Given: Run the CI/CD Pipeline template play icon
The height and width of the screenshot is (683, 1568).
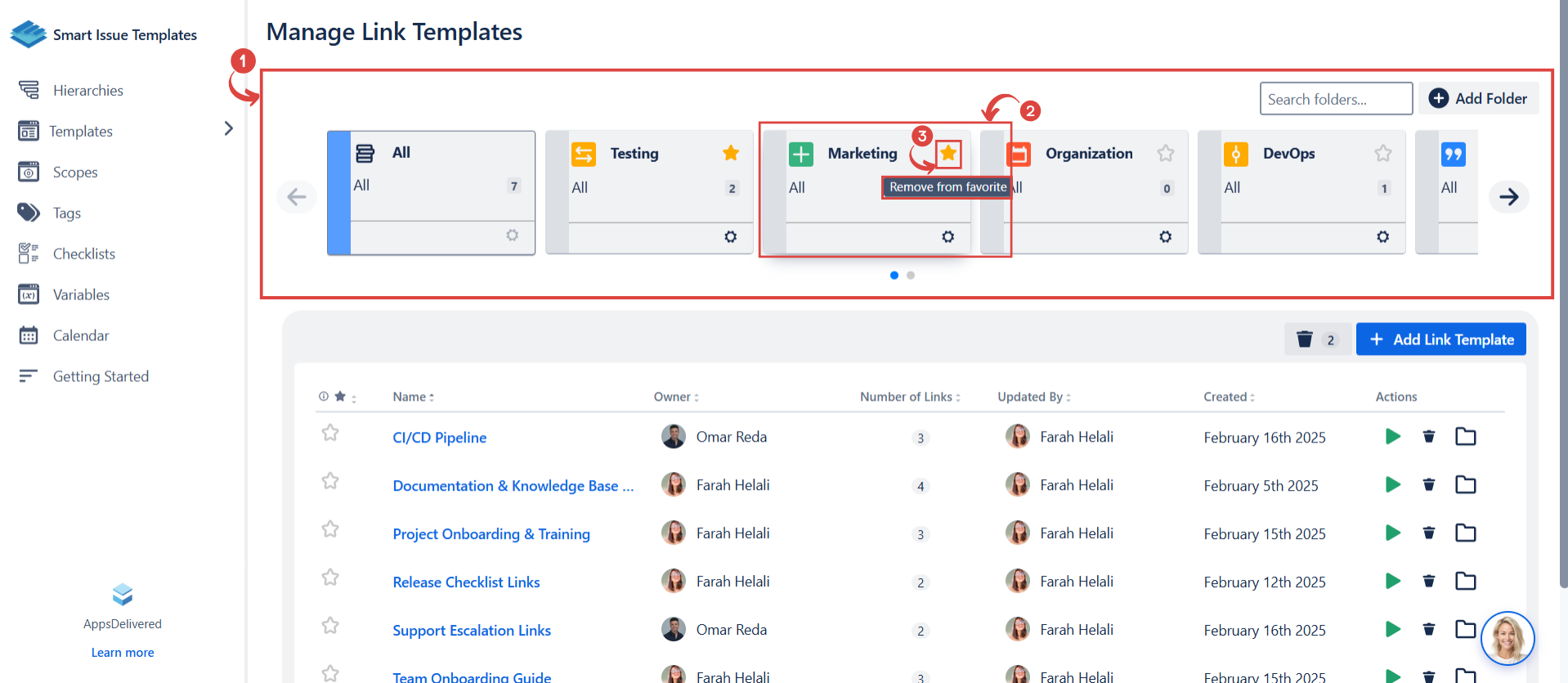Looking at the screenshot, I should [x=1393, y=437].
